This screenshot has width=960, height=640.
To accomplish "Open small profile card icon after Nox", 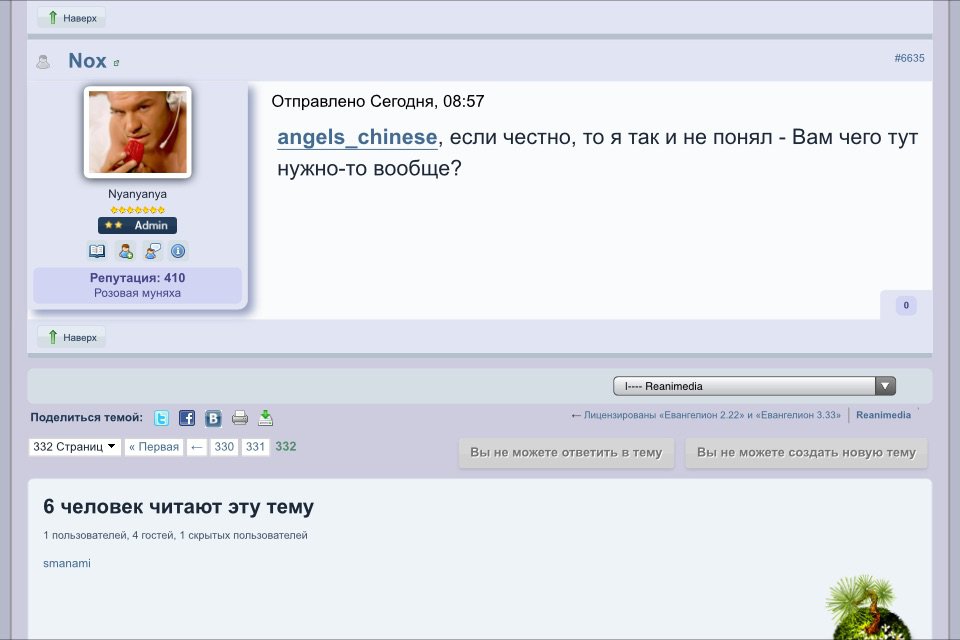I will [116, 63].
